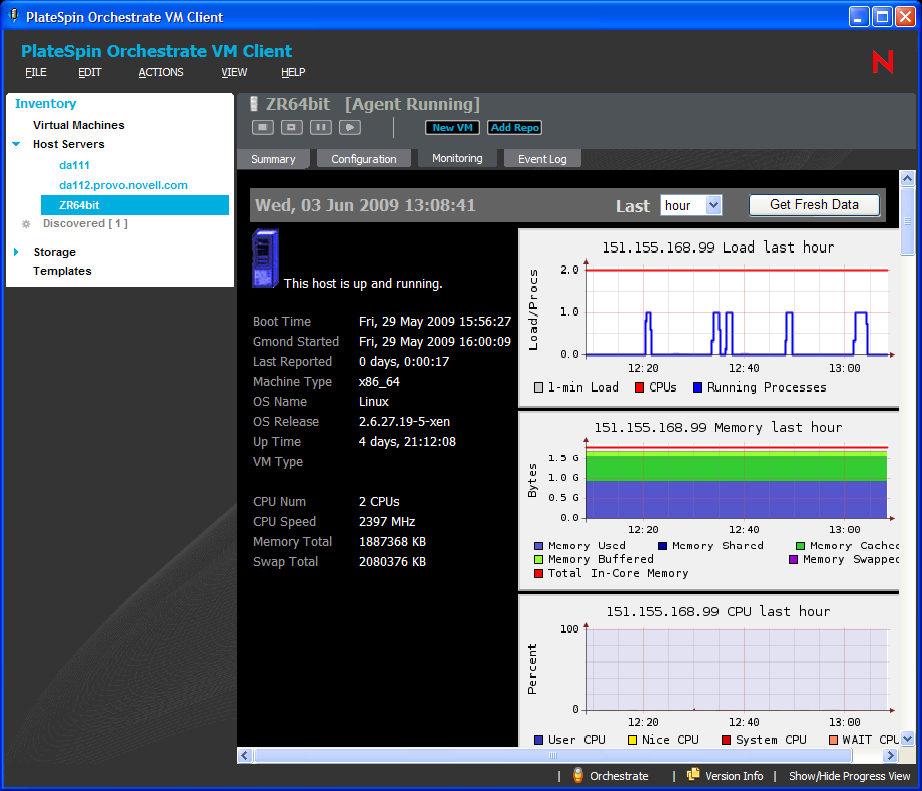Switch to the Event Log tab
The image size is (922, 791).
[542, 159]
